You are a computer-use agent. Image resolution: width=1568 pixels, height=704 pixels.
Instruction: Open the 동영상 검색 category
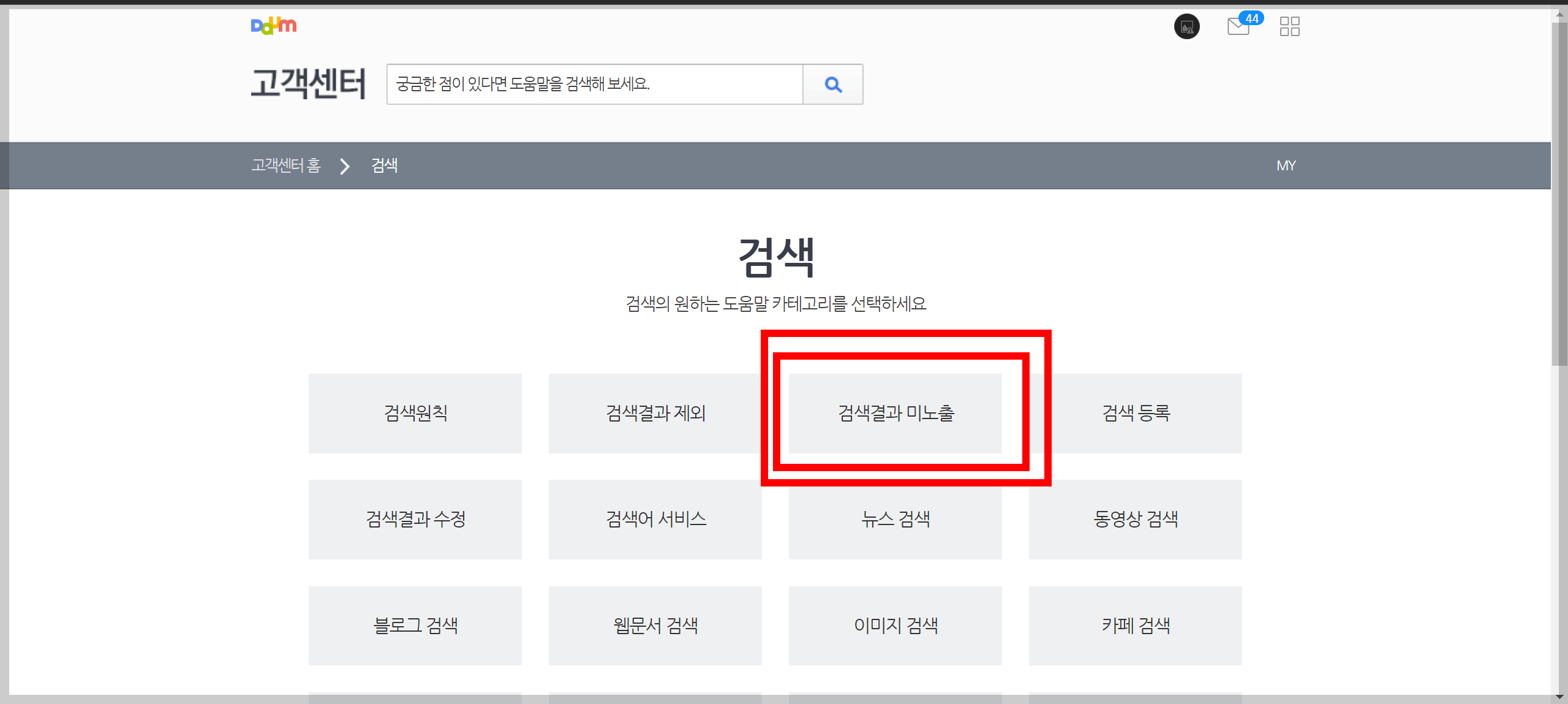point(1135,520)
